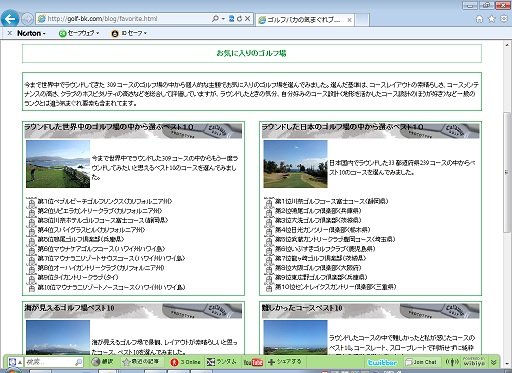Close the ゴルフバカ browser tab

point(349,20)
